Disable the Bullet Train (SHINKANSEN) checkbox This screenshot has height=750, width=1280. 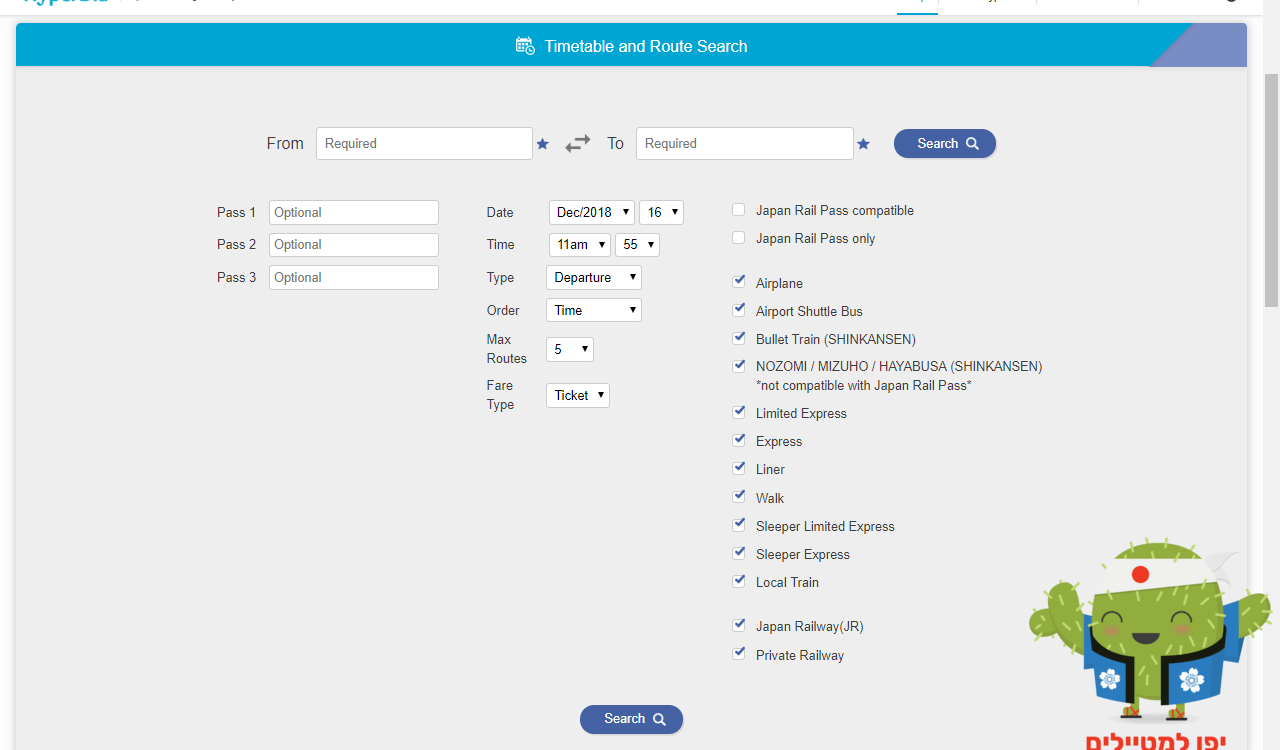[739, 338]
